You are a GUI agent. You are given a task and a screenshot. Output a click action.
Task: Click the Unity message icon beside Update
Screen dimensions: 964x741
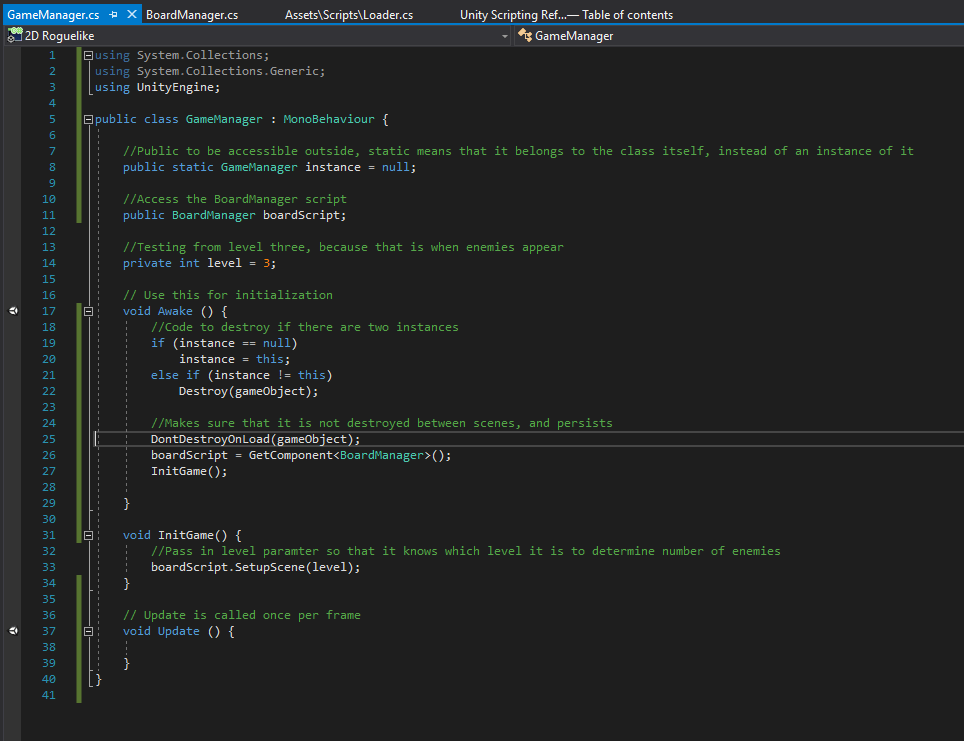(x=13, y=631)
